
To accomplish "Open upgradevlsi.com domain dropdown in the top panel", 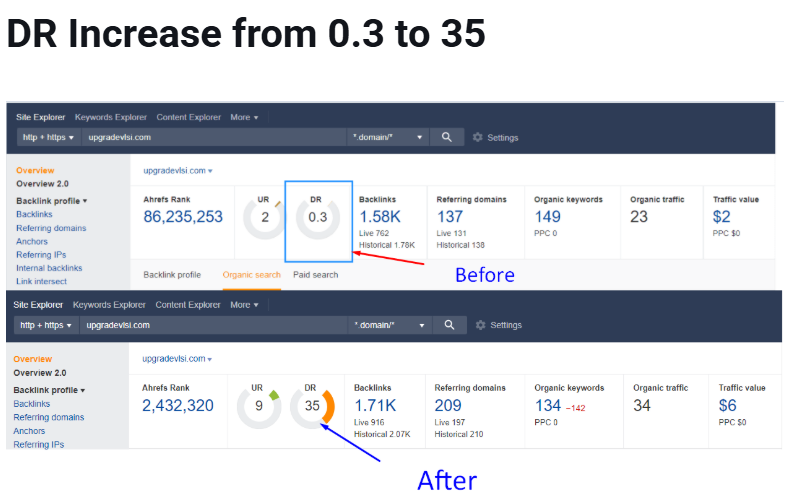I will coord(178,170).
